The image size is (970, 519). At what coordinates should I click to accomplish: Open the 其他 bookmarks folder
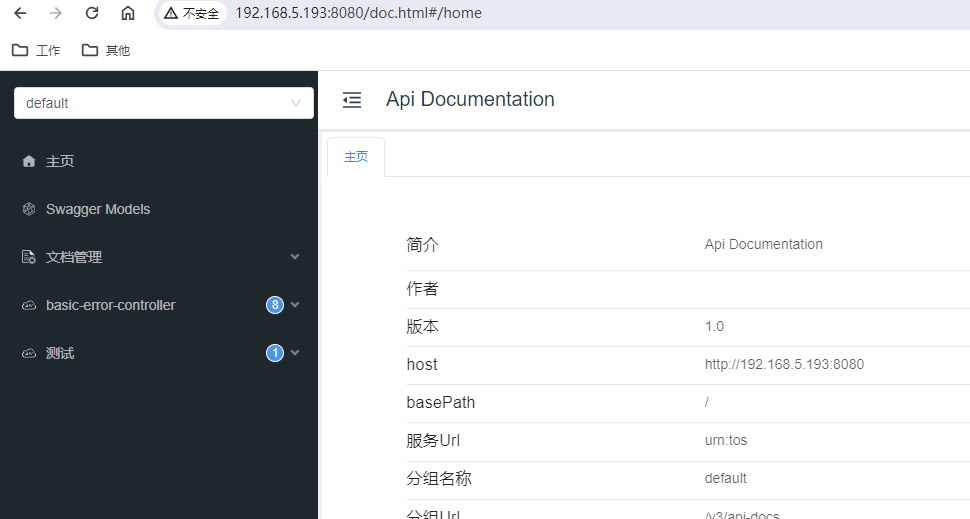pyautogui.click(x=106, y=50)
